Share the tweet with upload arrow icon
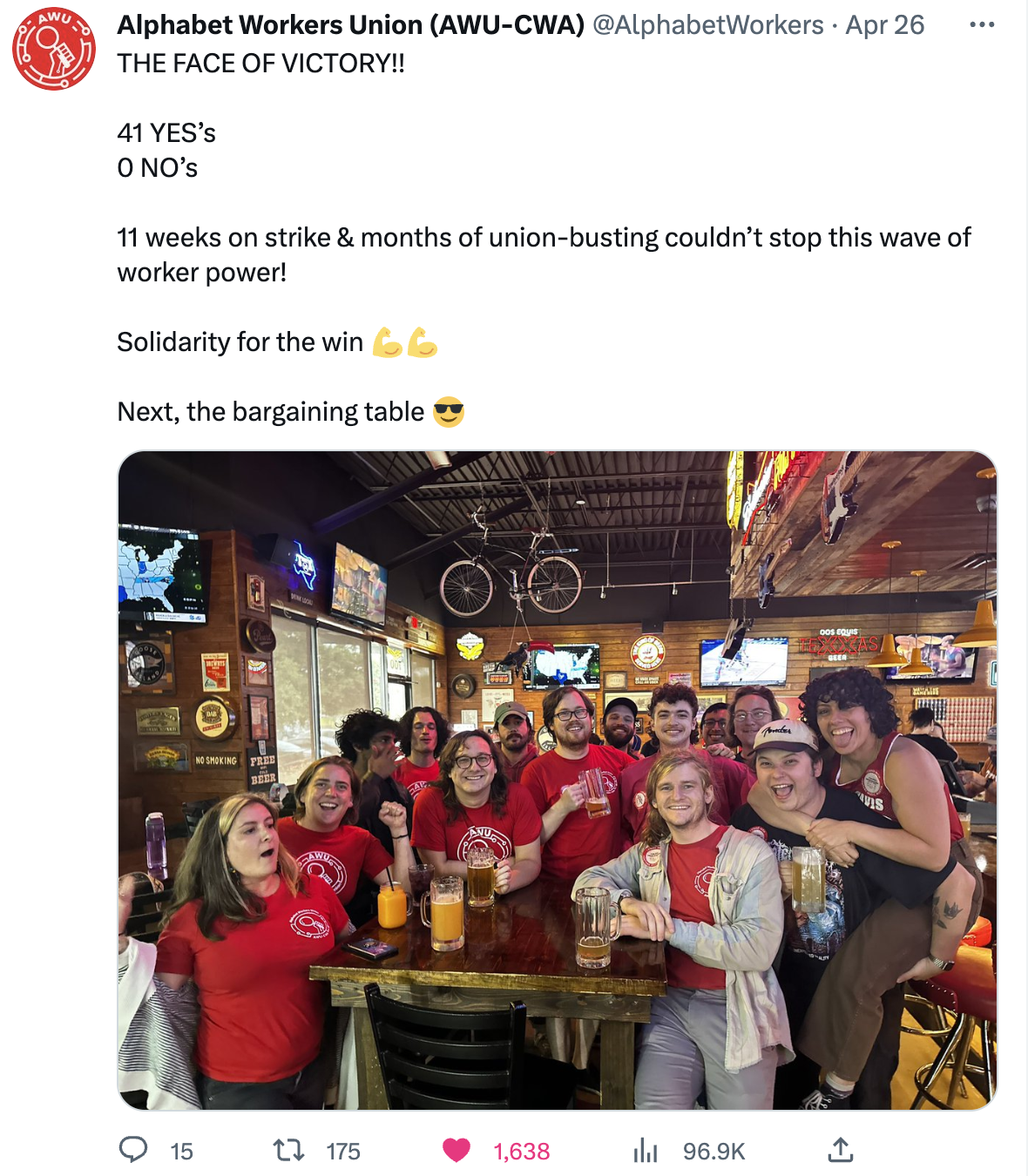Viewport: 1028px width, 1176px height. (x=840, y=1151)
